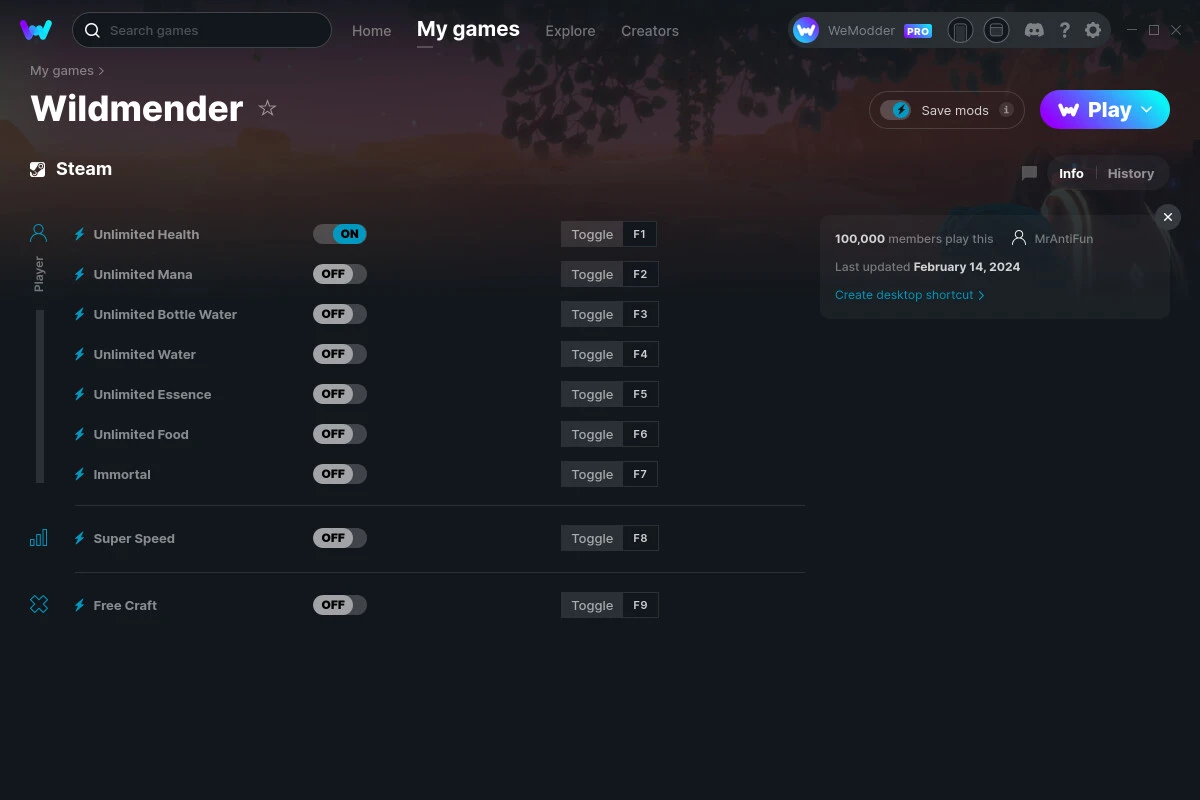1200x800 pixels.
Task: Open the feedback chat bubble icon
Action: tap(1029, 172)
